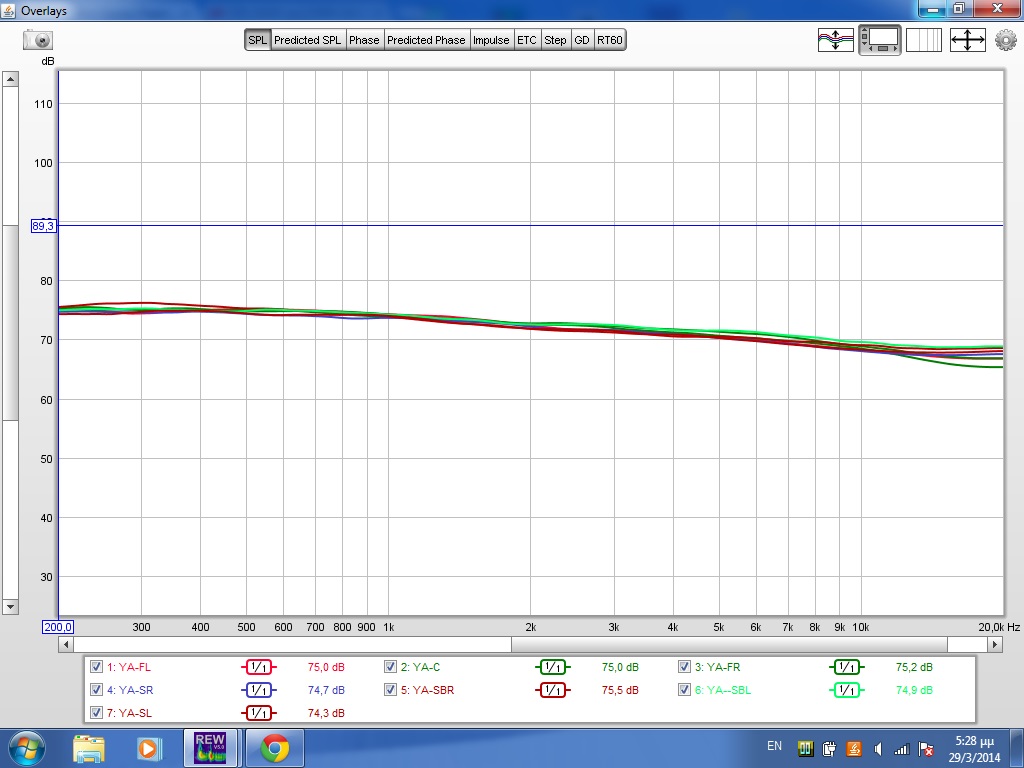Click the vertical scrollbar up arrow
The width and height of the screenshot is (1024, 768).
tap(10, 79)
